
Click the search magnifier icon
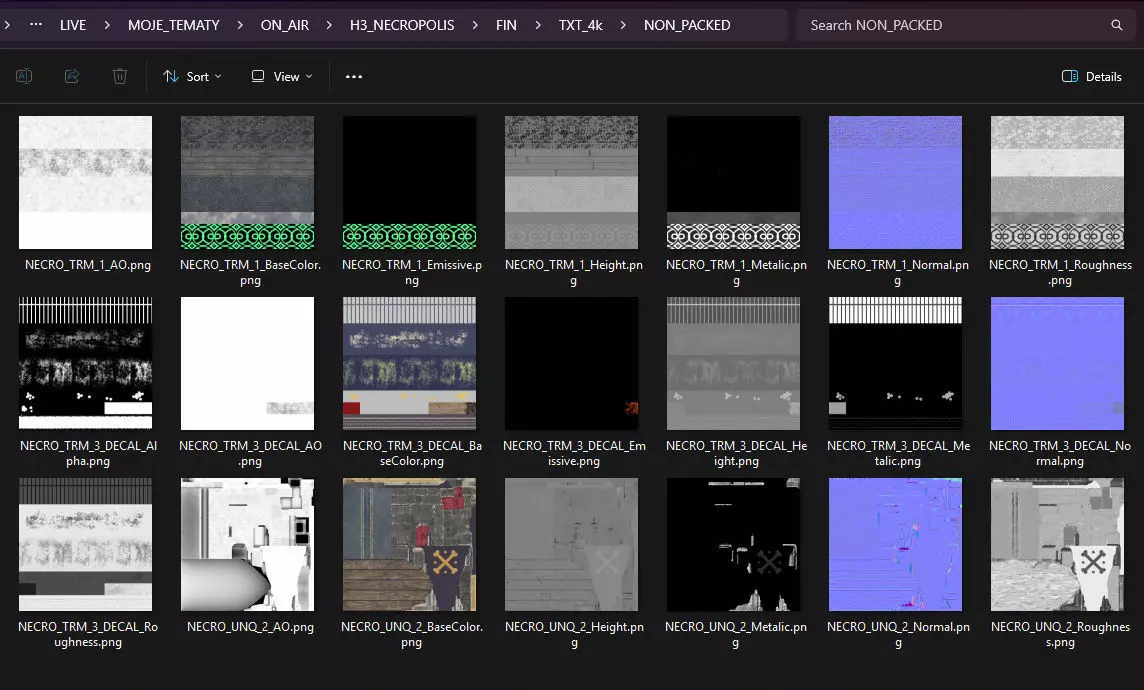click(x=1116, y=25)
